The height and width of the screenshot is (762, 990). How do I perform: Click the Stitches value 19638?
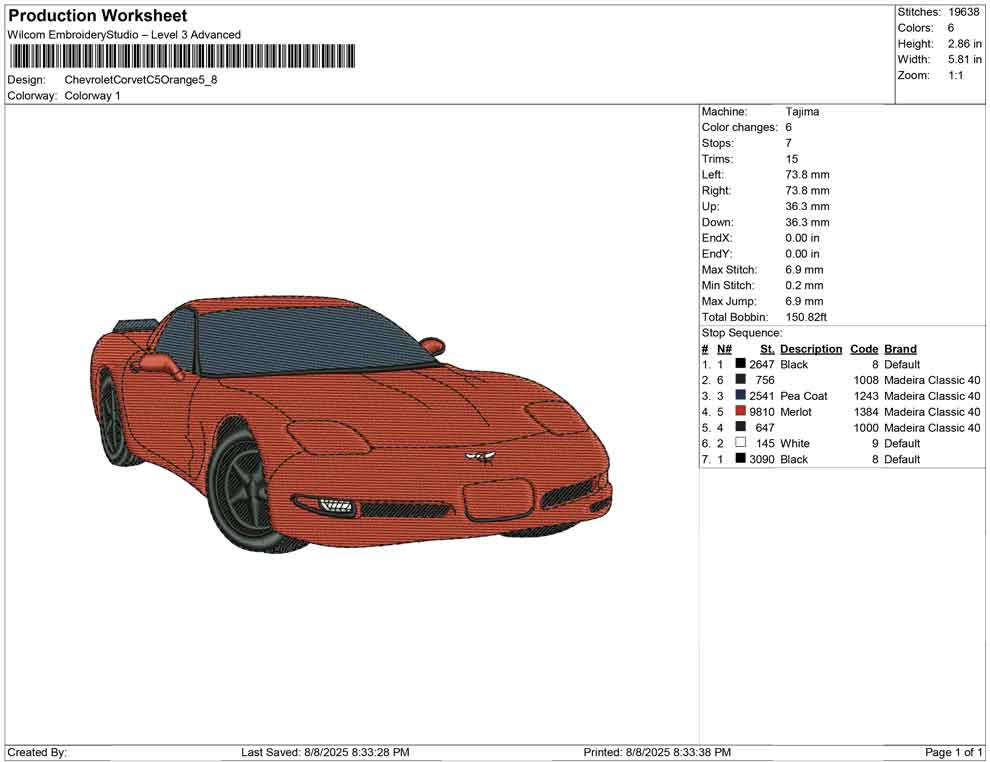(x=964, y=12)
